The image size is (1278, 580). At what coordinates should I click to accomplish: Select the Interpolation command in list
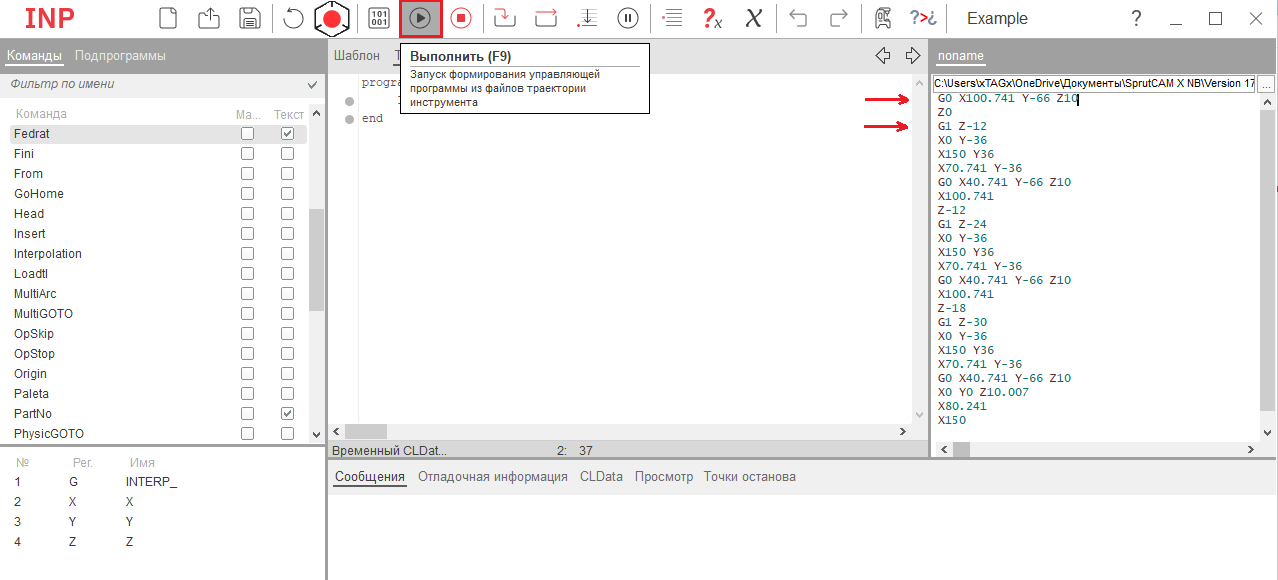click(x=48, y=254)
